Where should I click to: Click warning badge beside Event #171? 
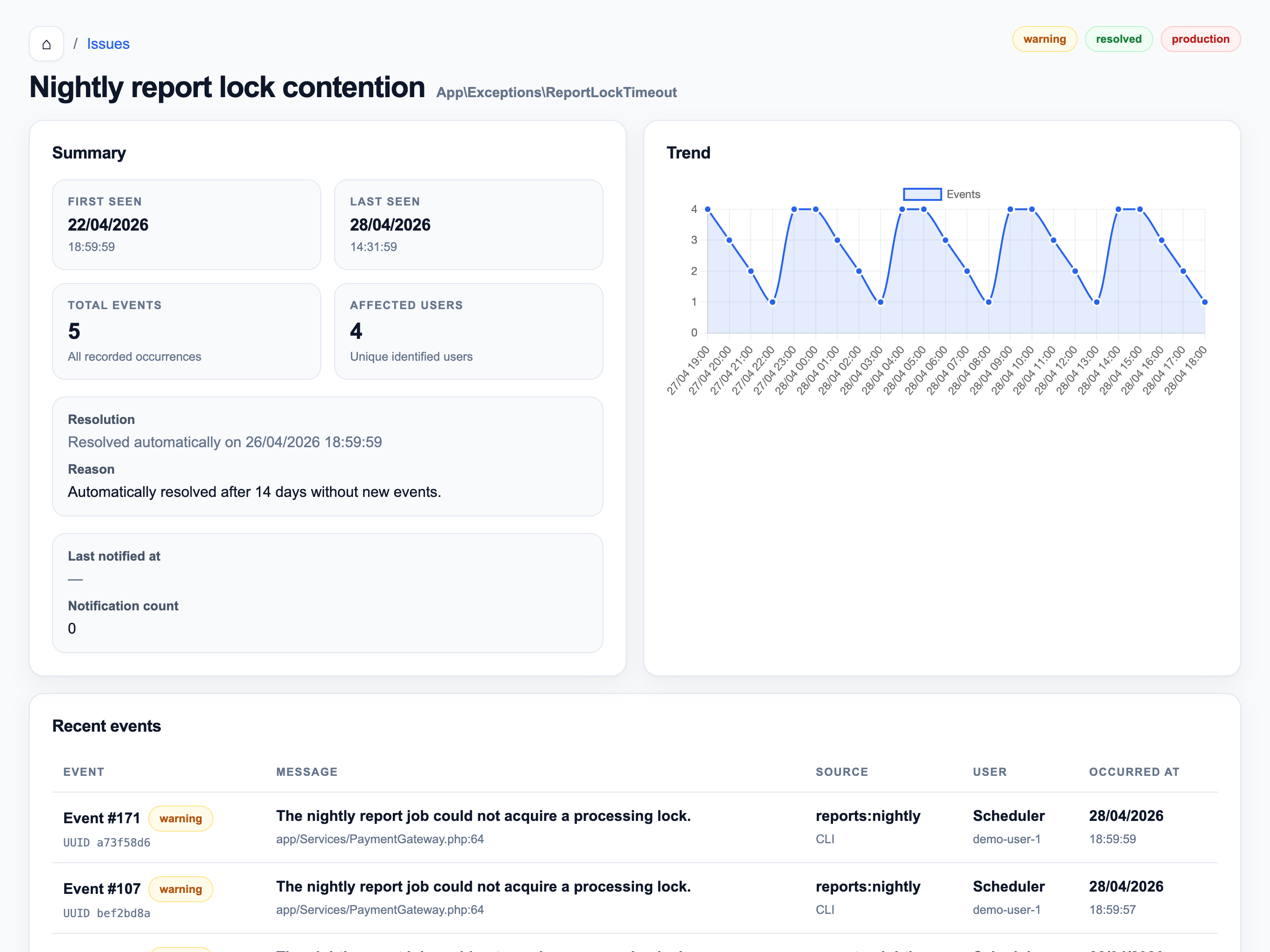[x=180, y=818]
